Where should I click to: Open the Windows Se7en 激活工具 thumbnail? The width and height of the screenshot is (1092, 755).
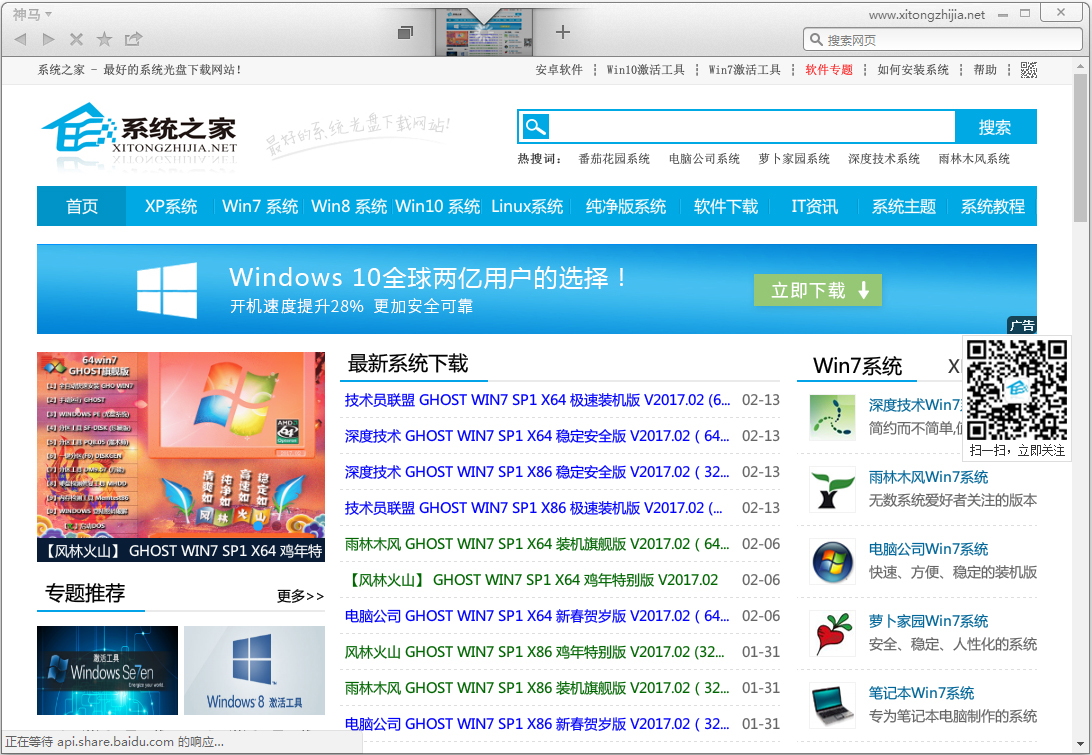(x=107, y=670)
